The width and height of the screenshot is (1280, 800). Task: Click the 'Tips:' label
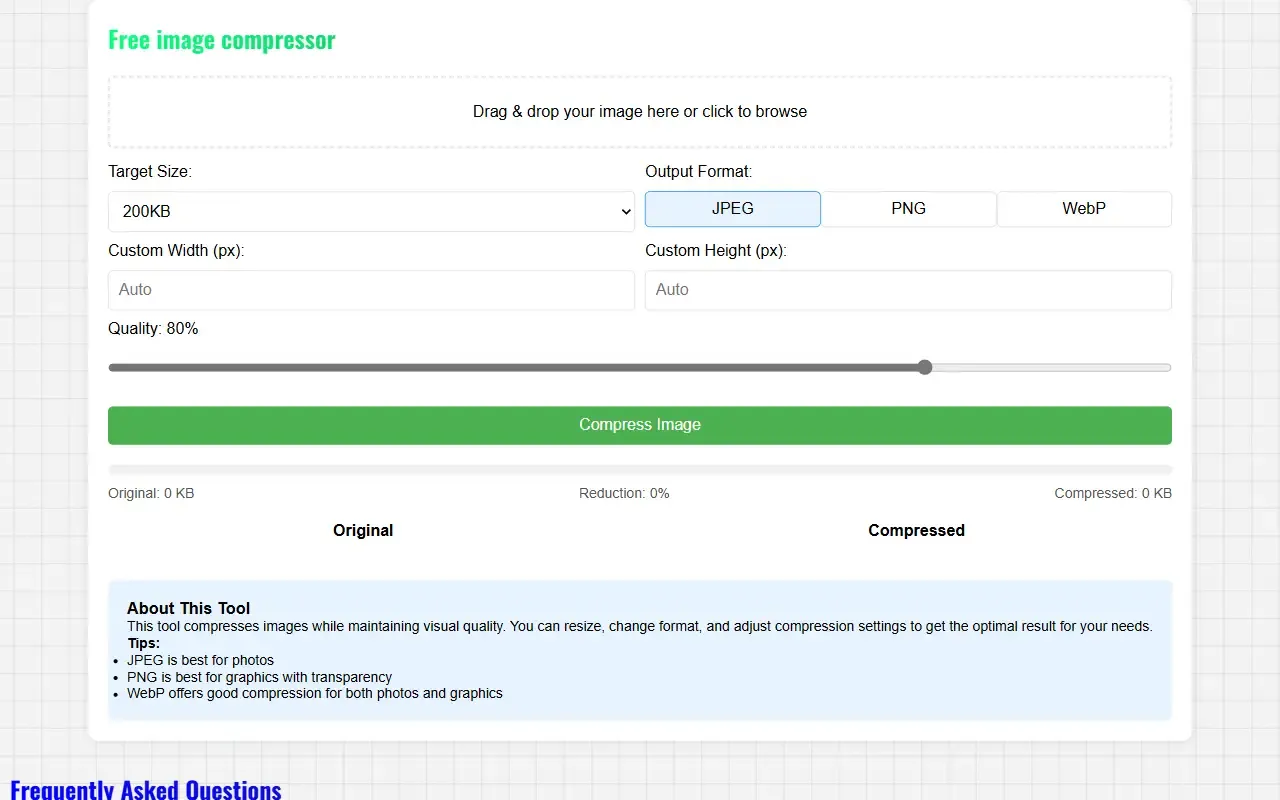point(144,643)
